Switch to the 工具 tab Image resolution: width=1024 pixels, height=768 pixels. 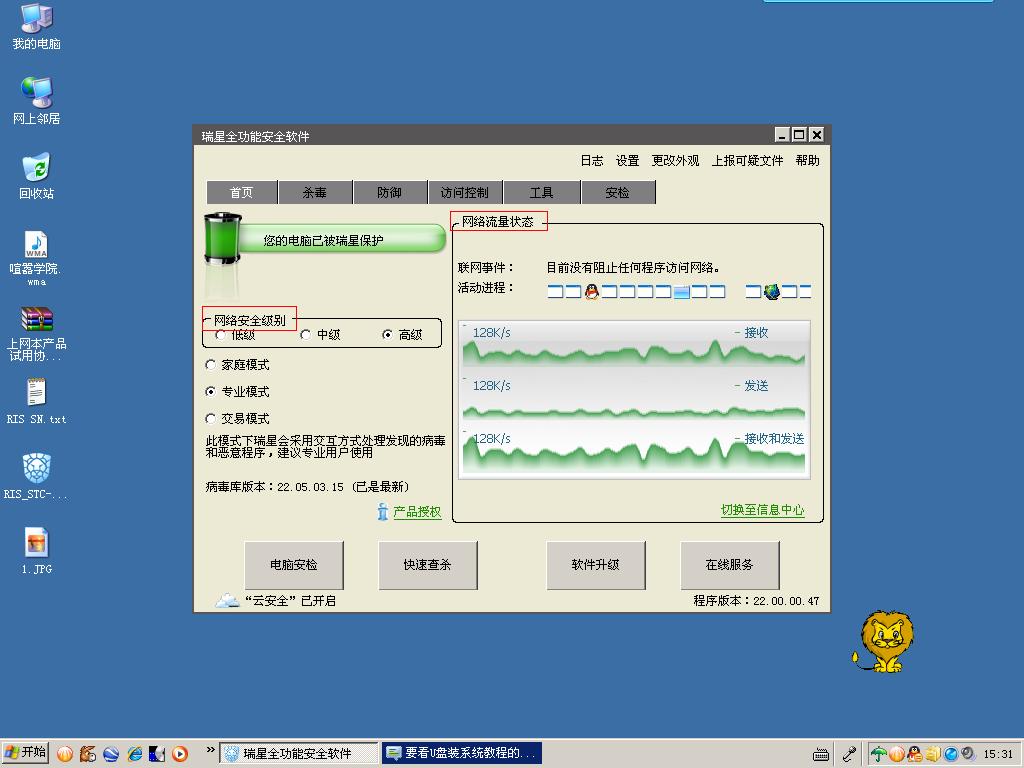[x=541, y=192]
